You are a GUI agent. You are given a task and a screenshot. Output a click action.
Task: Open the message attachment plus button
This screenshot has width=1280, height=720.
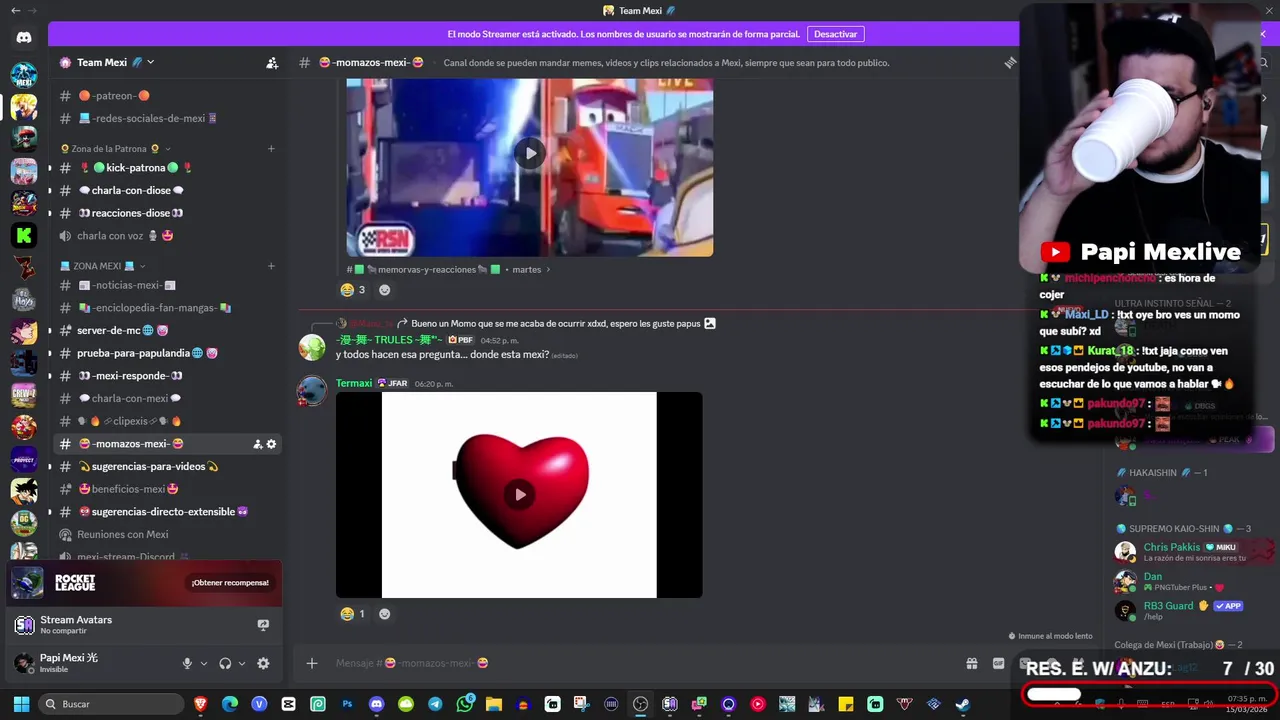pyautogui.click(x=312, y=663)
